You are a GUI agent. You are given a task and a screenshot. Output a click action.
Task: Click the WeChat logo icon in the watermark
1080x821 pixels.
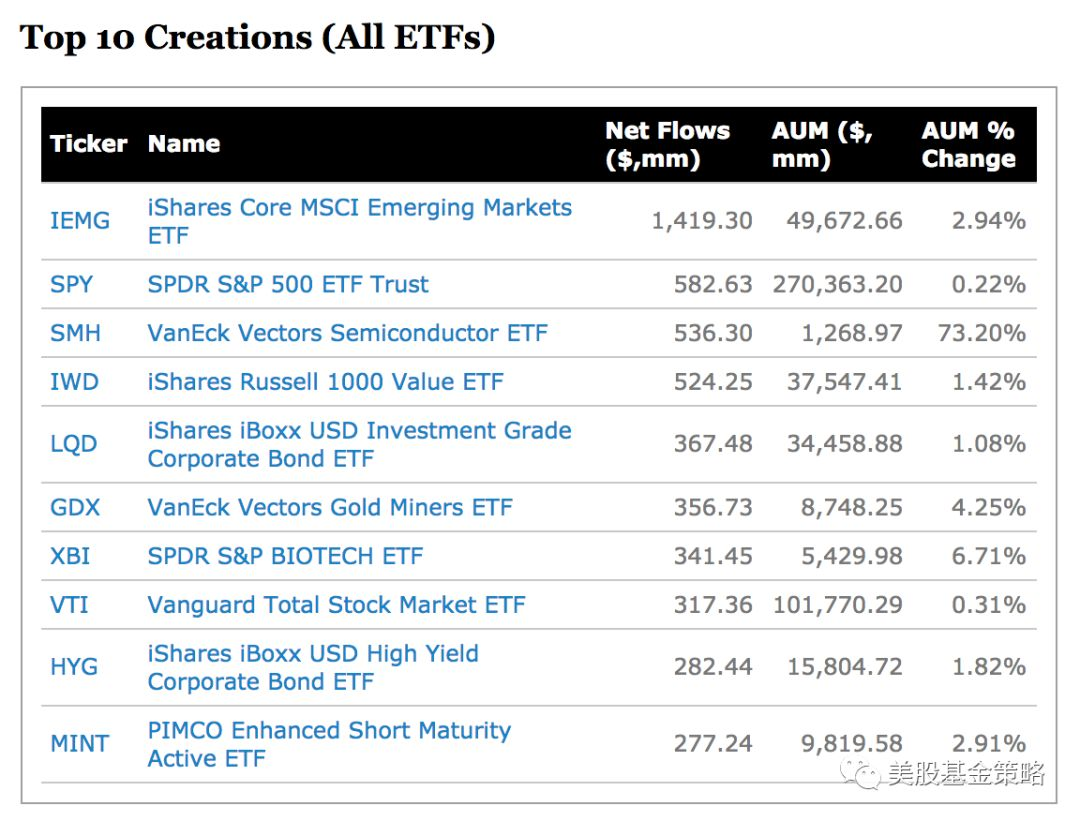(x=862, y=773)
